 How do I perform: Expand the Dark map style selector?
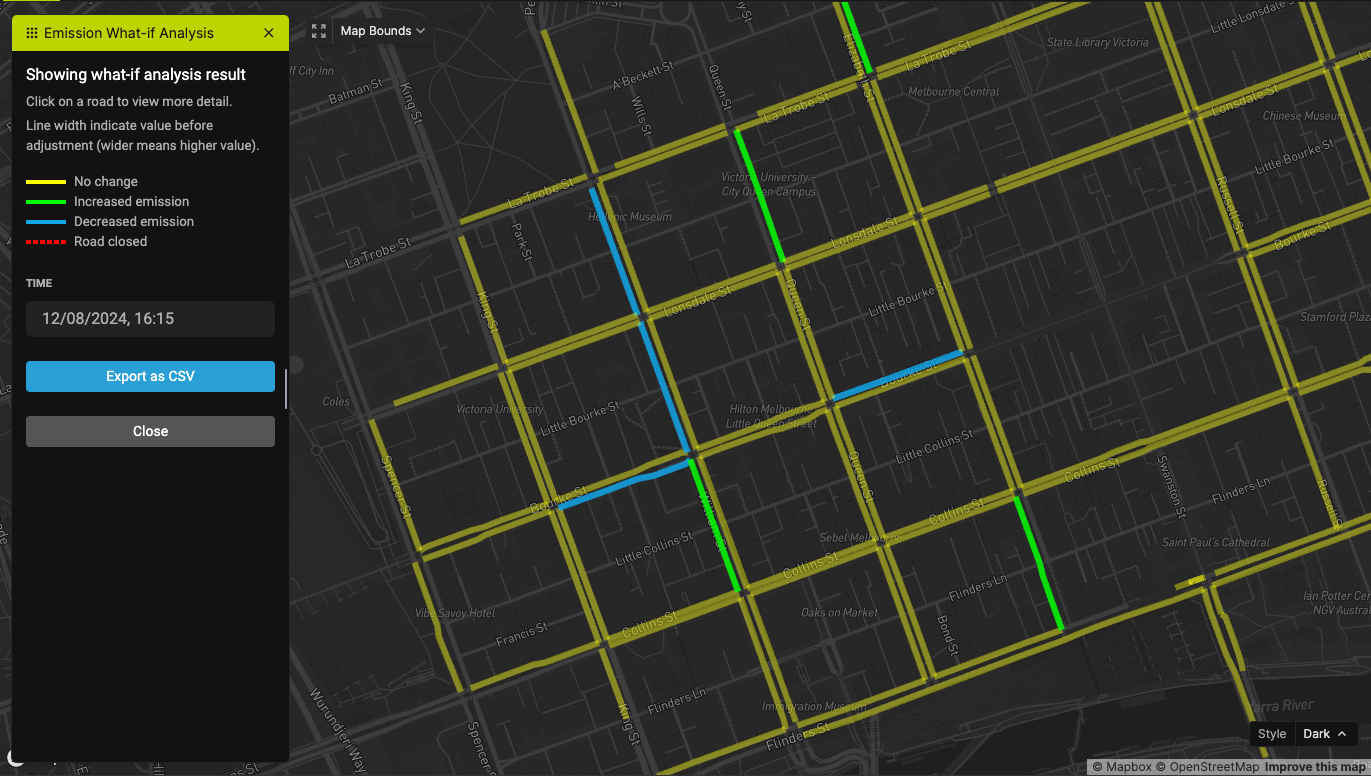click(x=1324, y=734)
